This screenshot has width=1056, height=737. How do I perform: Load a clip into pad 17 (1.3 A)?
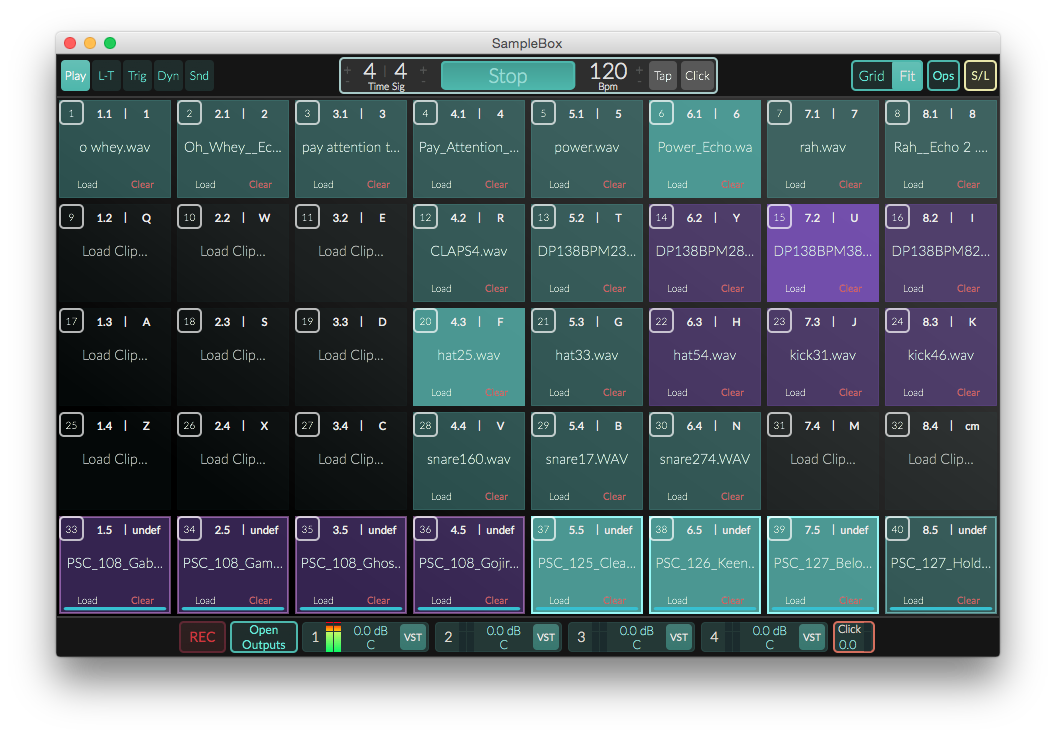(x=114, y=355)
